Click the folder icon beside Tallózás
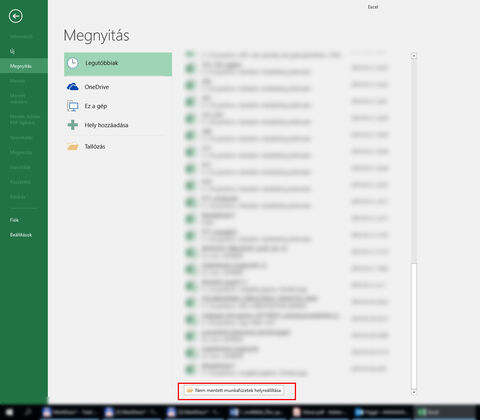This screenshot has width=480, height=420. coord(73,146)
